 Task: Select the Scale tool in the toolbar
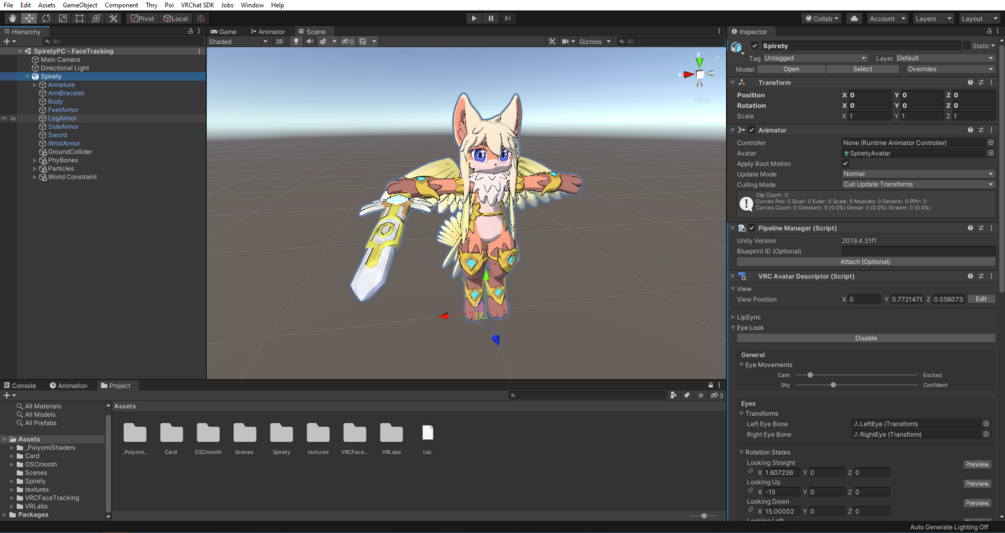(x=63, y=19)
